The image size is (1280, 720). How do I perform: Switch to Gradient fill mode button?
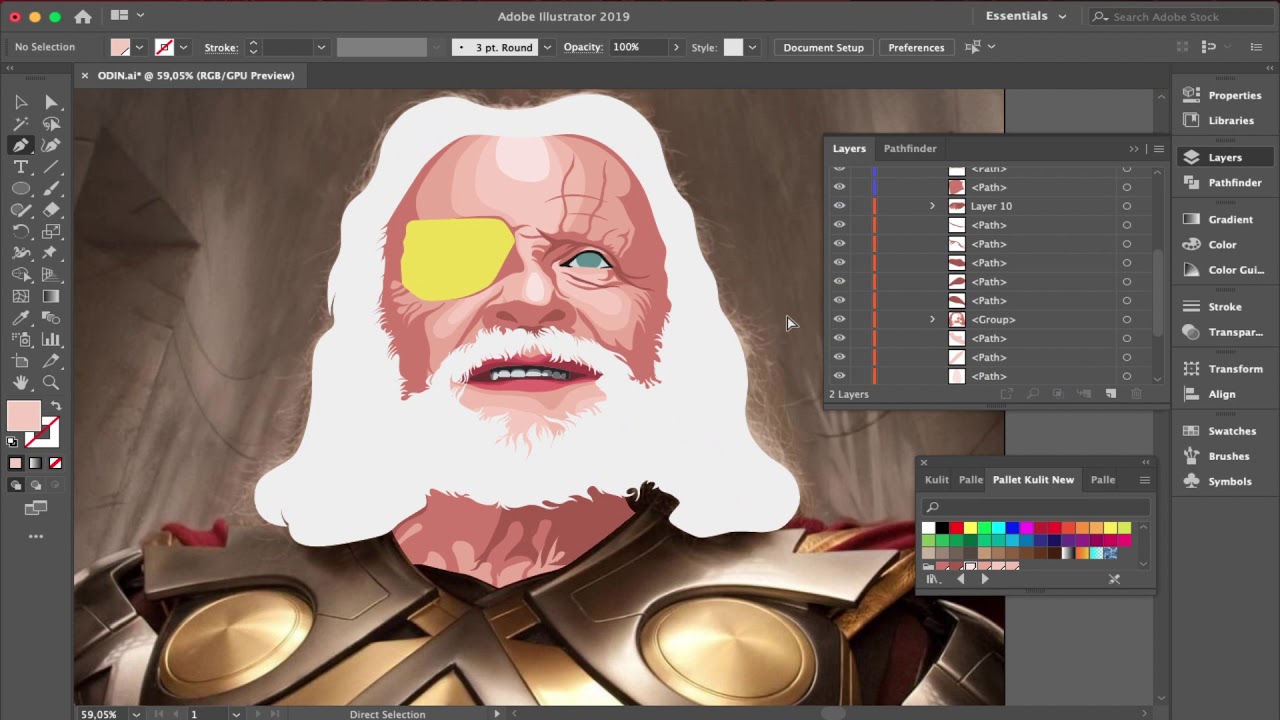35,463
